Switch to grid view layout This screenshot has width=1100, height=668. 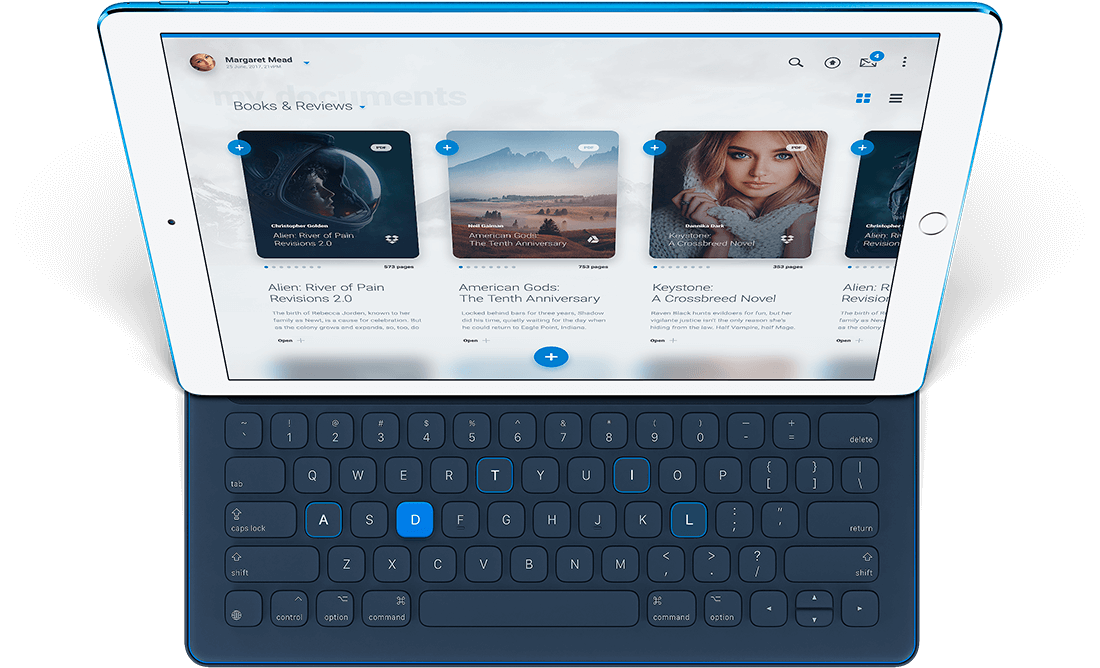tap(863, 98)
